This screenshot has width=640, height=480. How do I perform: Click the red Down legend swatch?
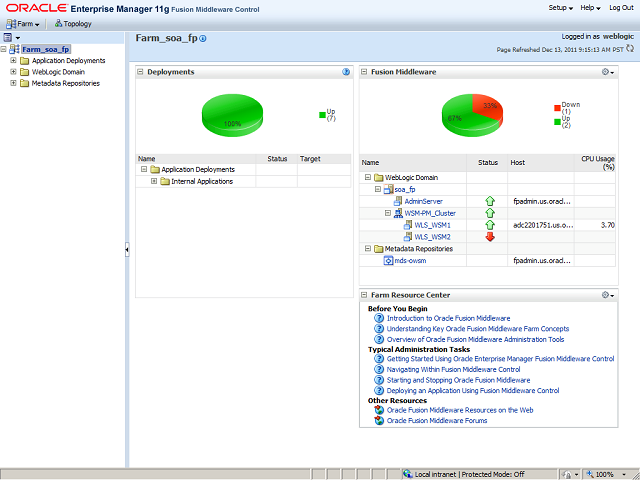pos(557,107)
